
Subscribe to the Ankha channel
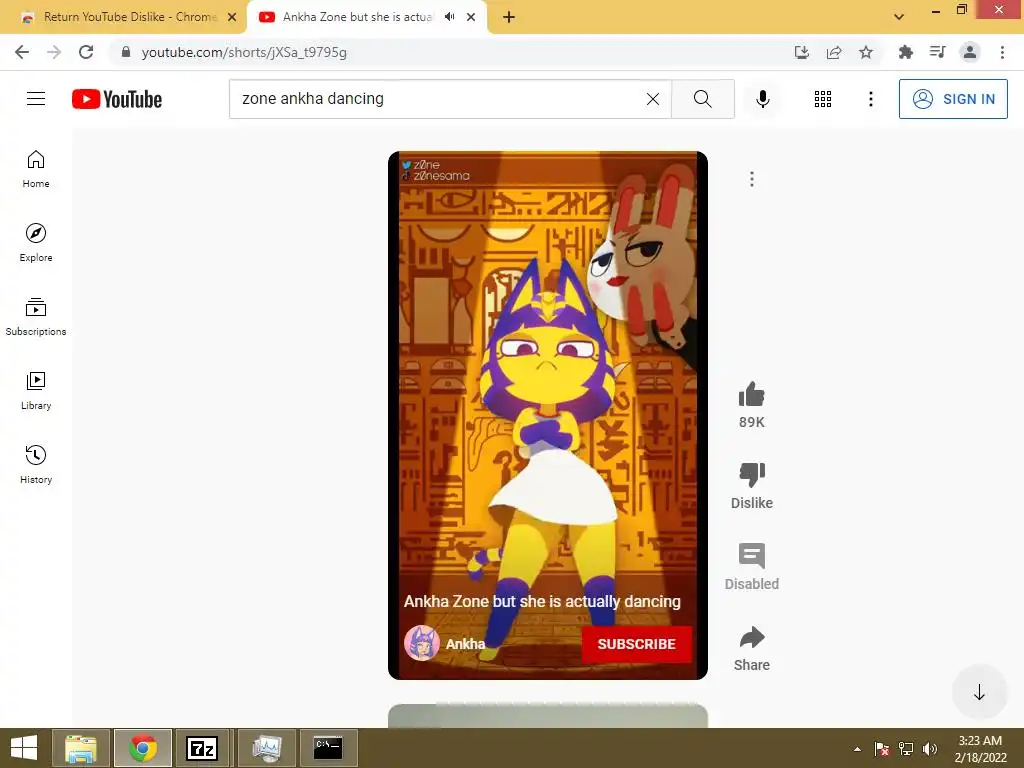pyautogui.click(x=636, y=644)
